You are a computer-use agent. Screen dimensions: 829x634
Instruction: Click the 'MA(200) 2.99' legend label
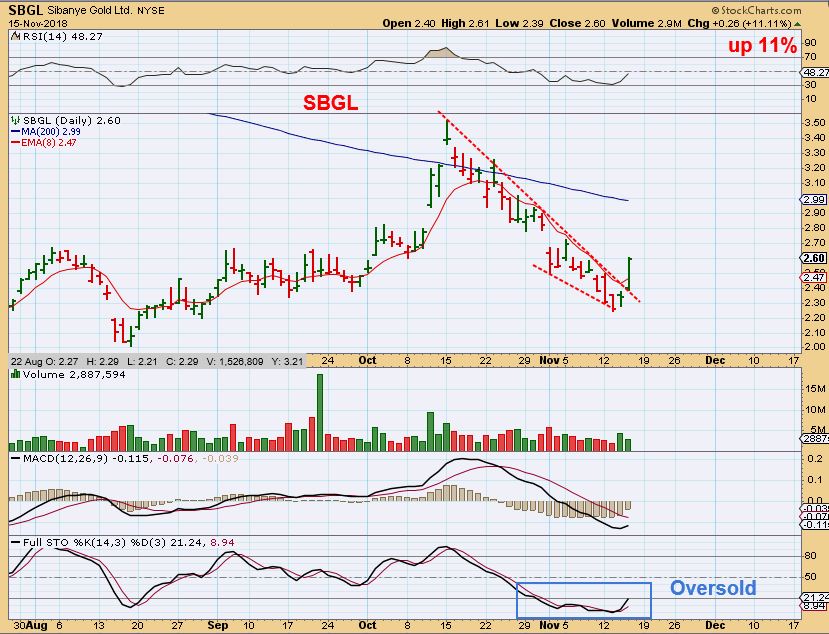(x=51, y=132)
